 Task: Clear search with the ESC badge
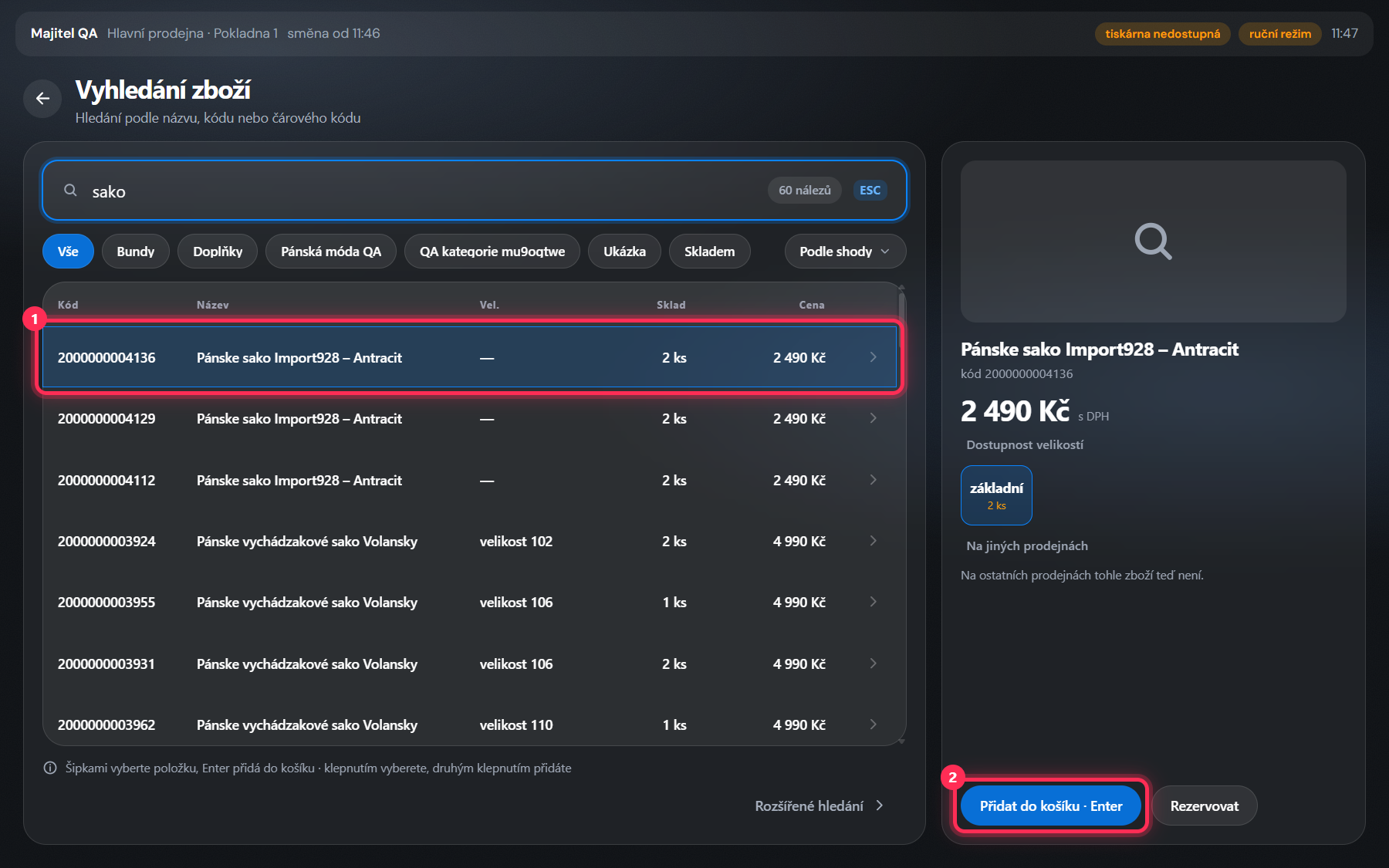[x=870, y=191]
